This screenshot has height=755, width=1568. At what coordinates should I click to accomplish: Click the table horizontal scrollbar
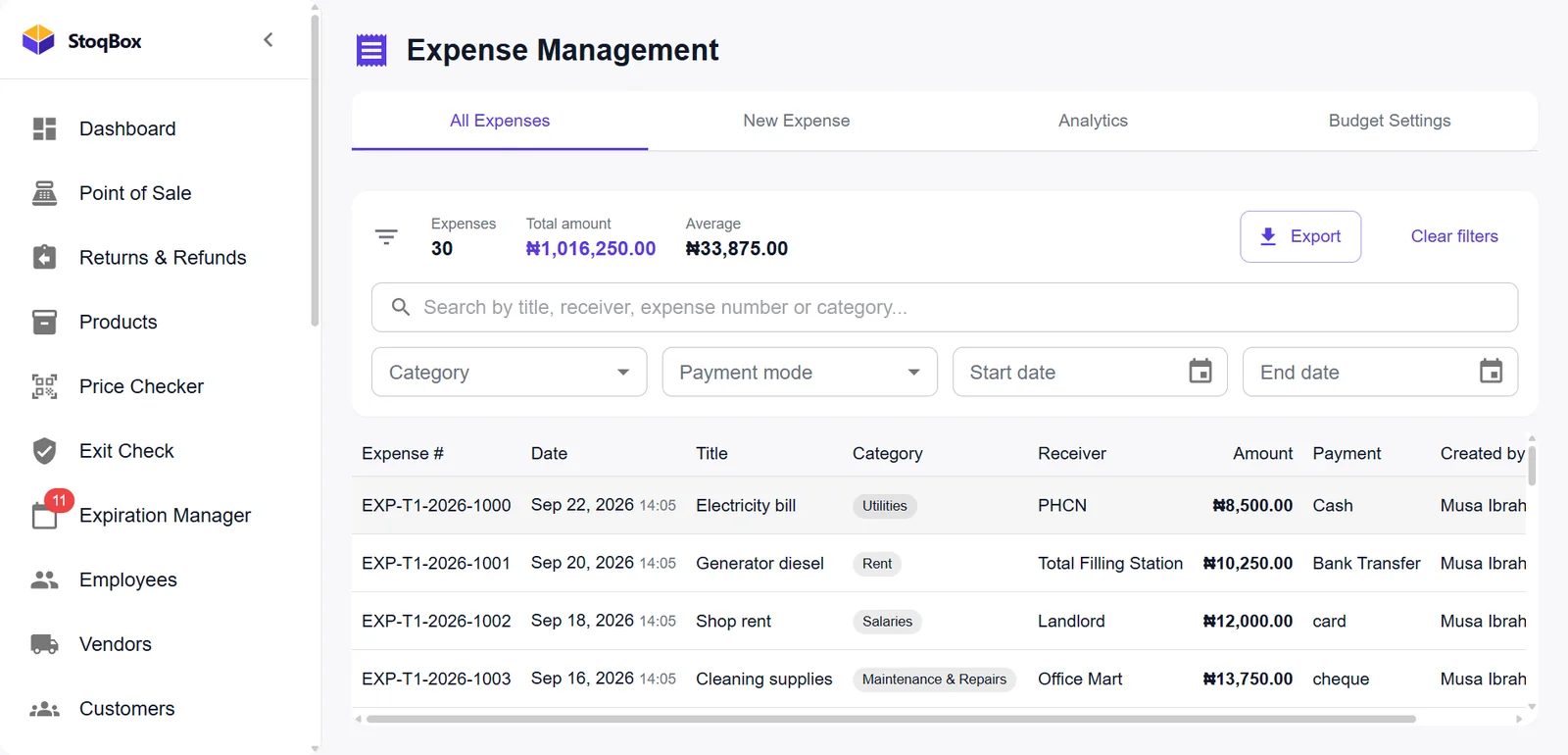pos(891,719)
